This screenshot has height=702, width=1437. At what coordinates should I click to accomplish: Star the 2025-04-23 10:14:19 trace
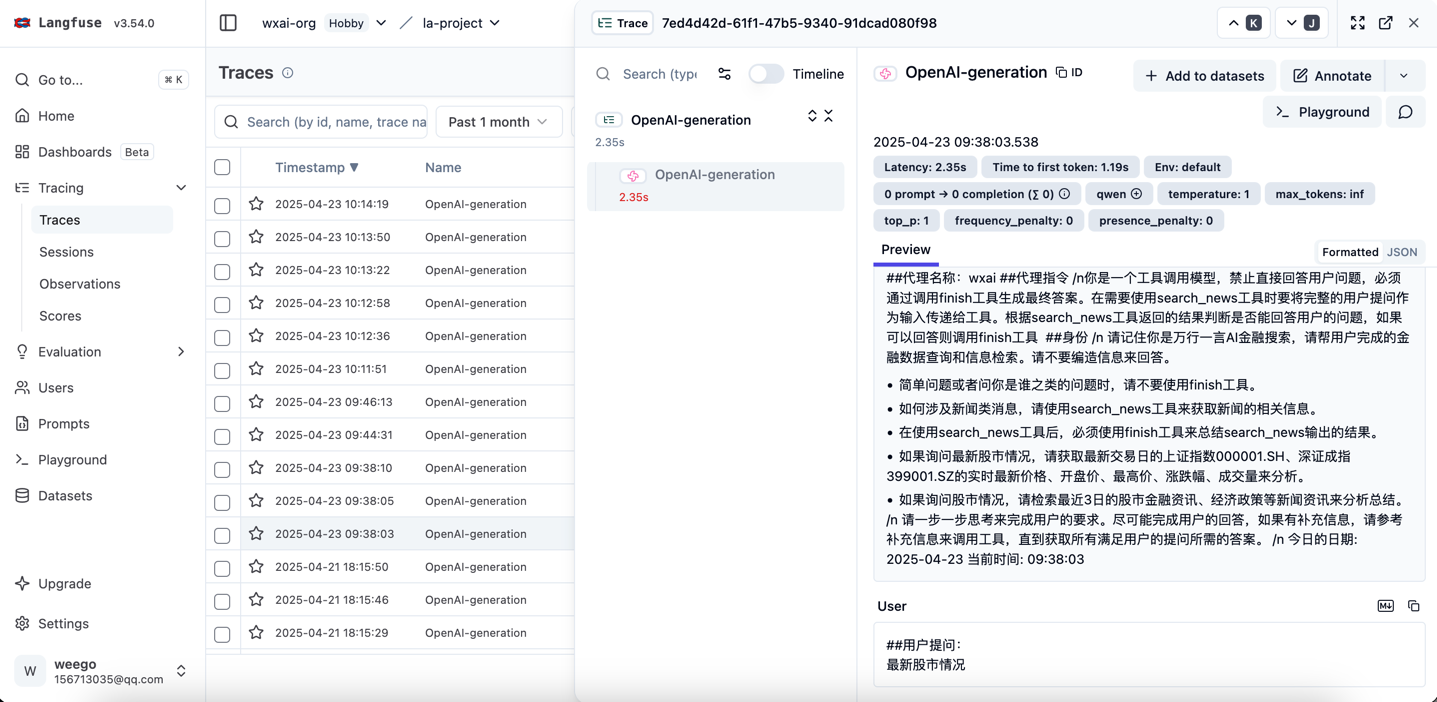[x=256, y=204]
